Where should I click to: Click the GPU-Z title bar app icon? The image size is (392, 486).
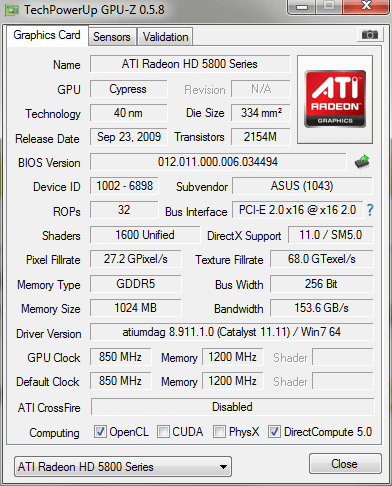(12, 11)
